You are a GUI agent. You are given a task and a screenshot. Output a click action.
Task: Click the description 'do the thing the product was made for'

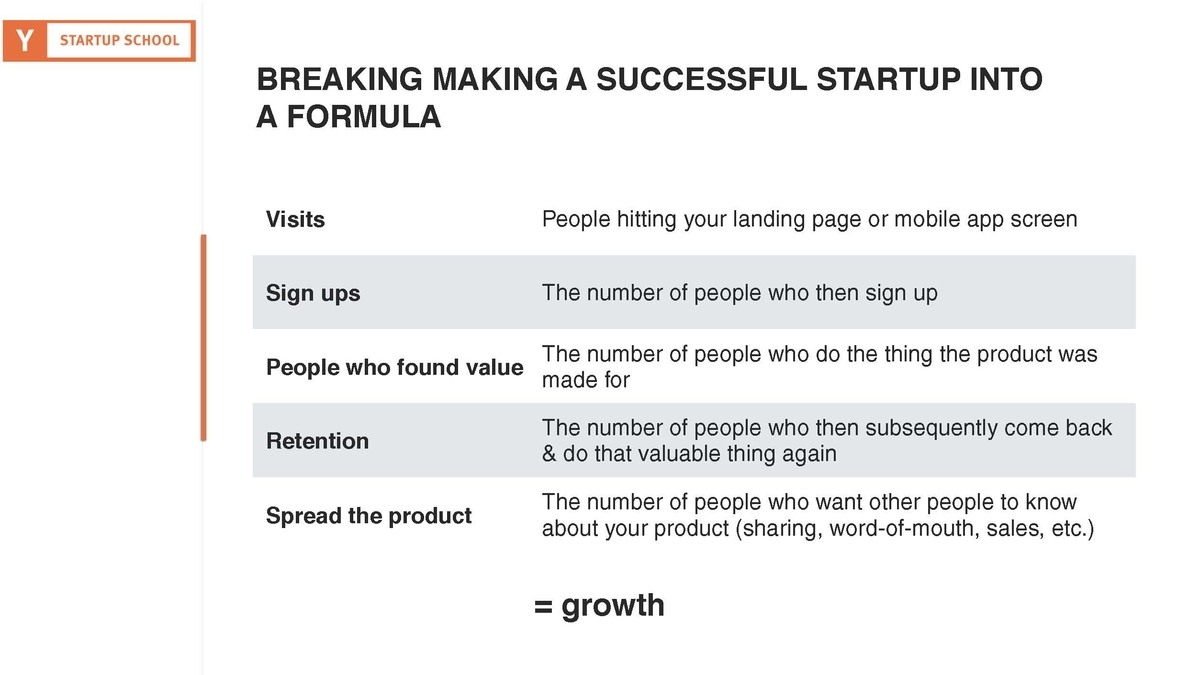click(x=820, y=367)
